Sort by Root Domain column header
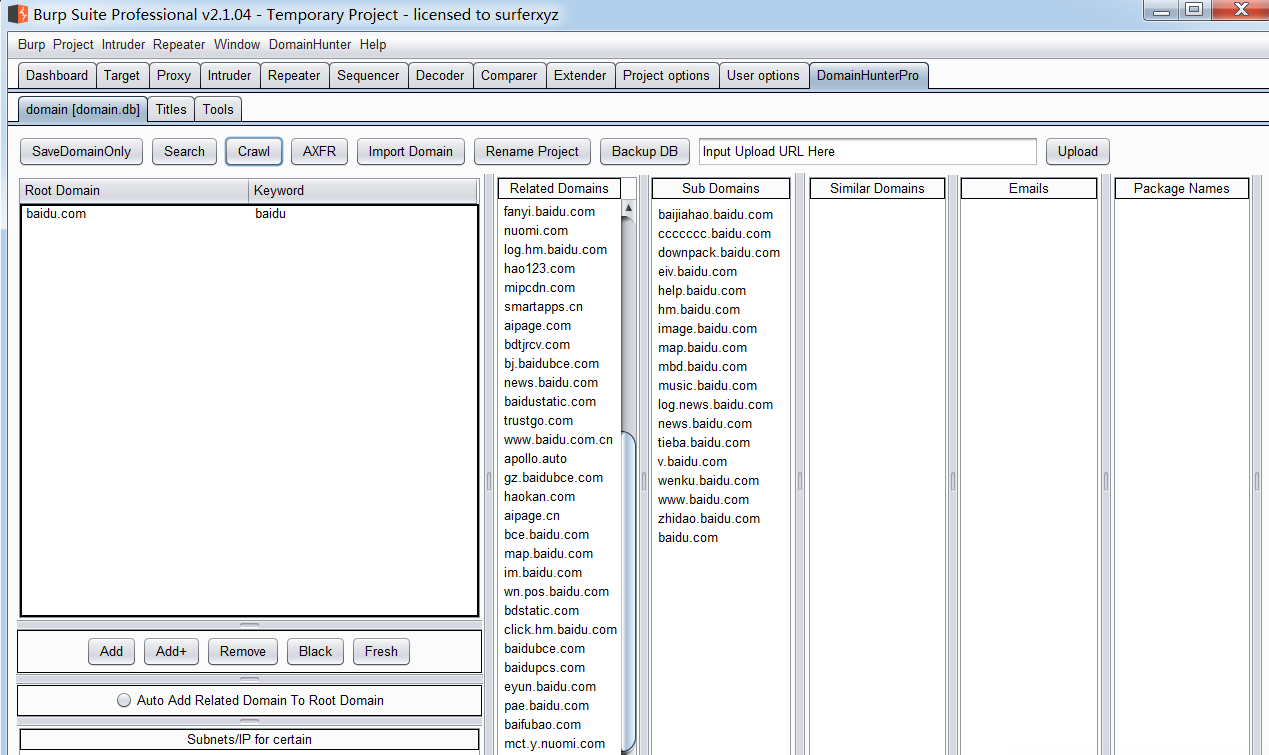 (134, 190)
